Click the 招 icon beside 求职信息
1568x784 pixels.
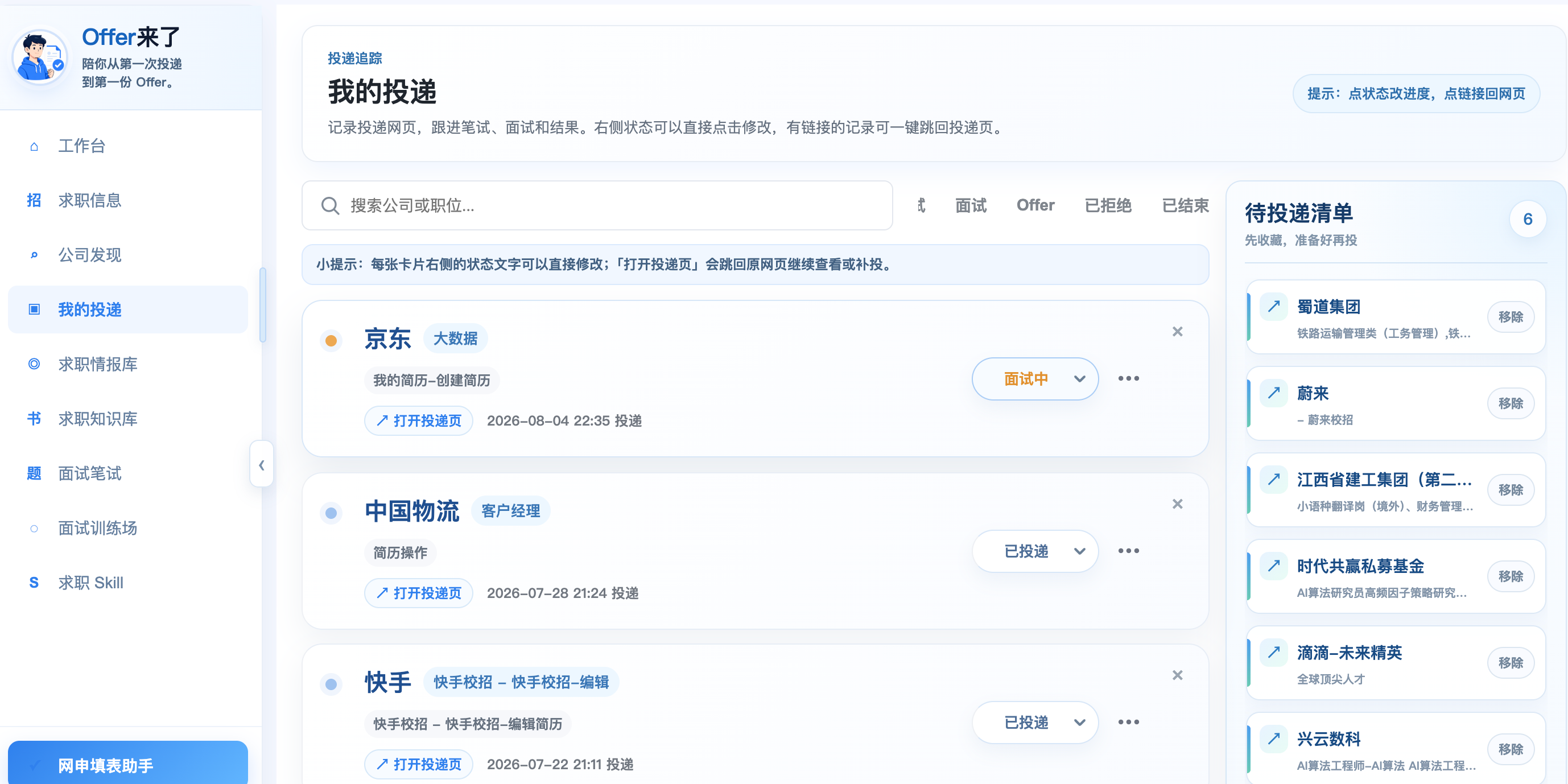click(x=34, y=200)
